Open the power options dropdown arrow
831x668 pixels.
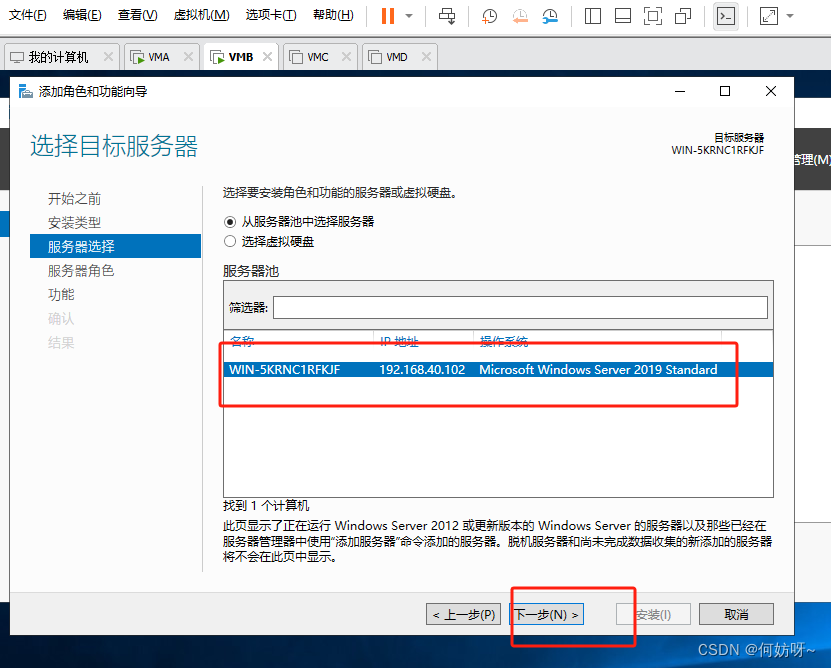[x=408, y=16]
